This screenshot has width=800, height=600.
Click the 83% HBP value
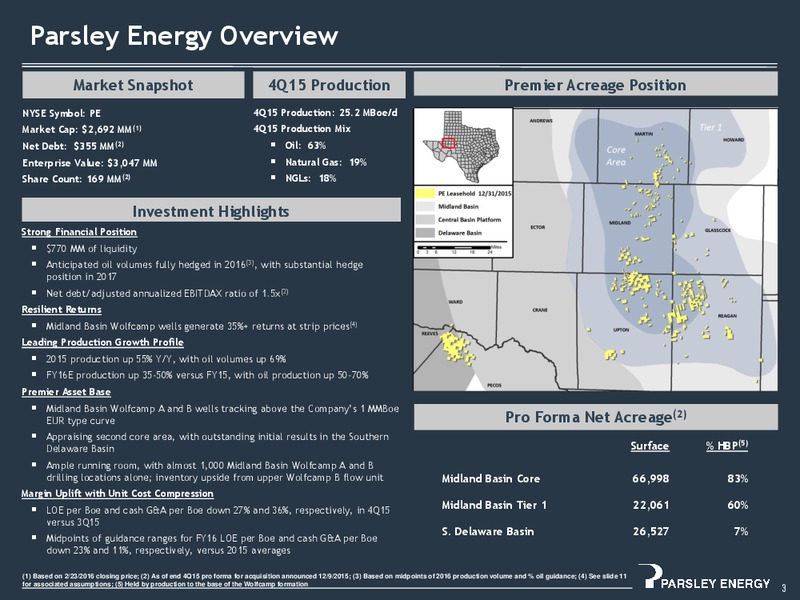(738, 479)
